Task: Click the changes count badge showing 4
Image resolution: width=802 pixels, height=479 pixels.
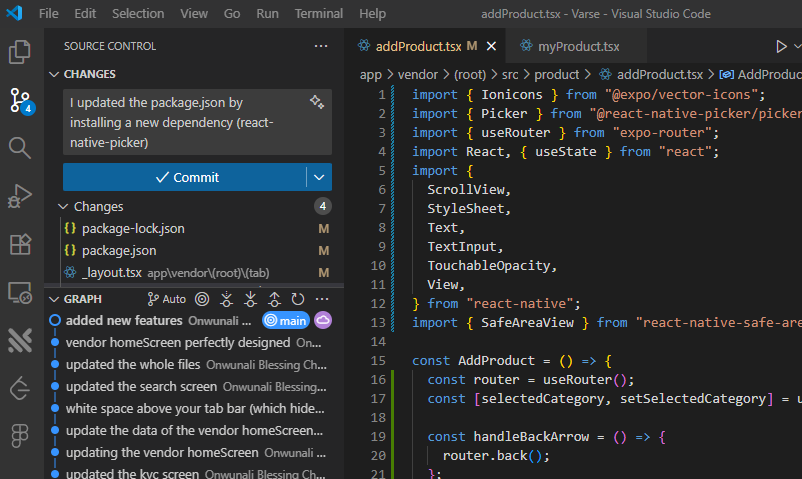Action: point(323,206)
